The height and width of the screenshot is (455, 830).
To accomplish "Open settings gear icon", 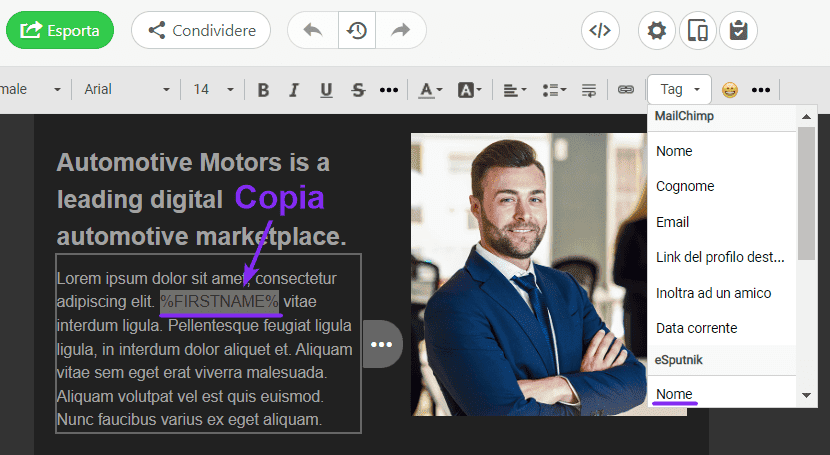I will (657, 31).
